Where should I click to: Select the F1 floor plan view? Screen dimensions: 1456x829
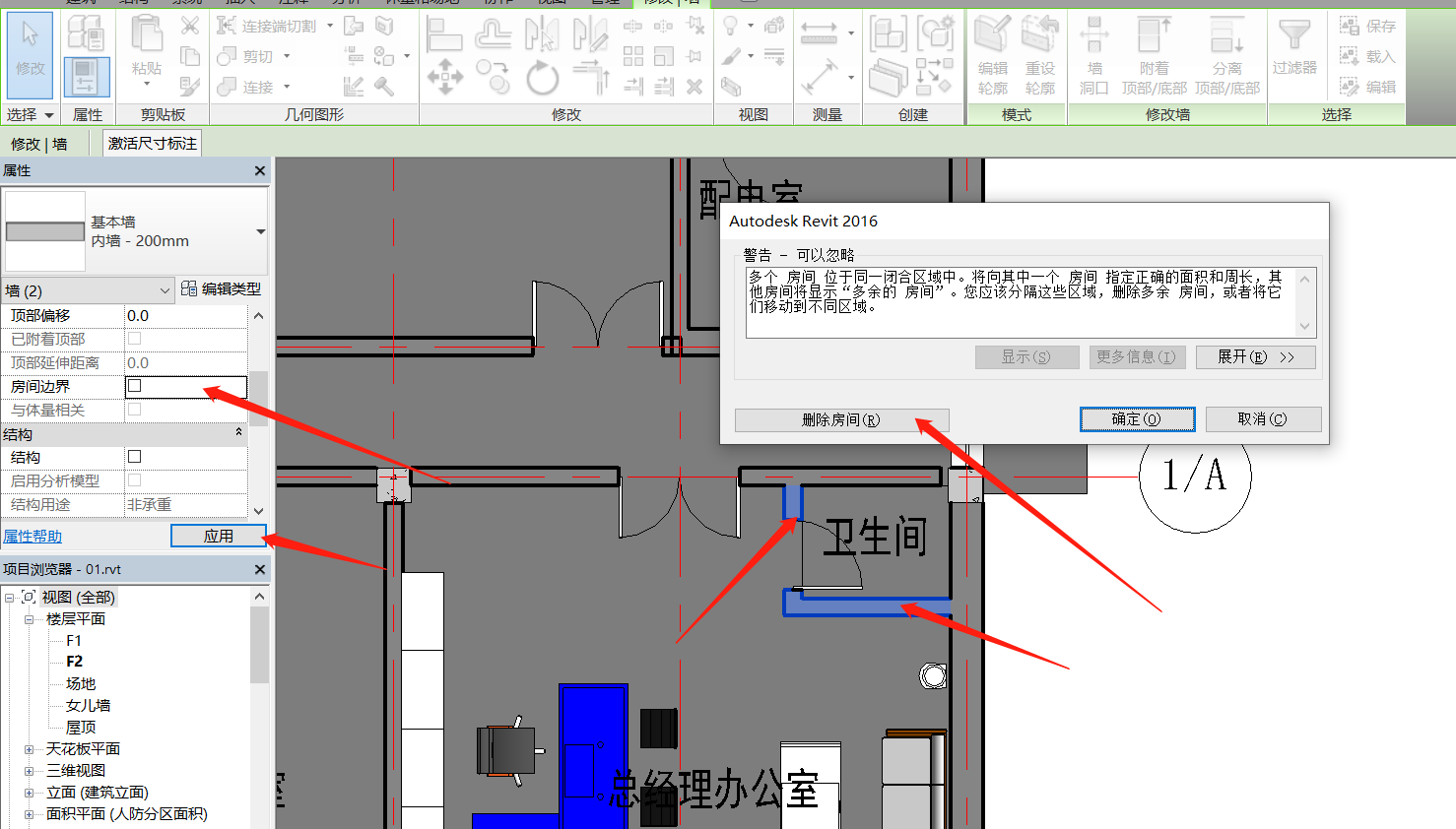point(74,641)
